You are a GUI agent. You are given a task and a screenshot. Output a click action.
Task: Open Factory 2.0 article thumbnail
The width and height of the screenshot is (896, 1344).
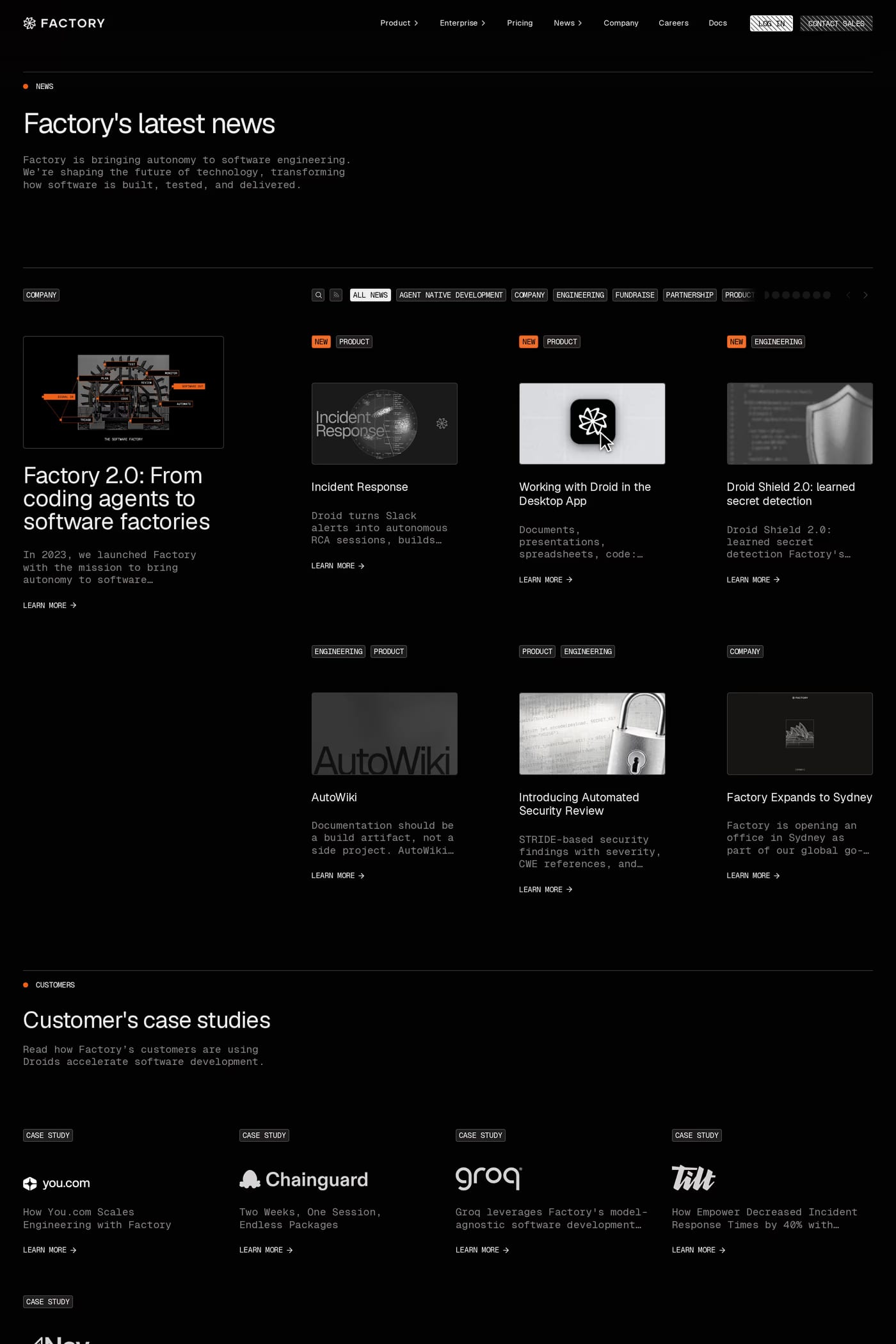(x=124, y=392)
